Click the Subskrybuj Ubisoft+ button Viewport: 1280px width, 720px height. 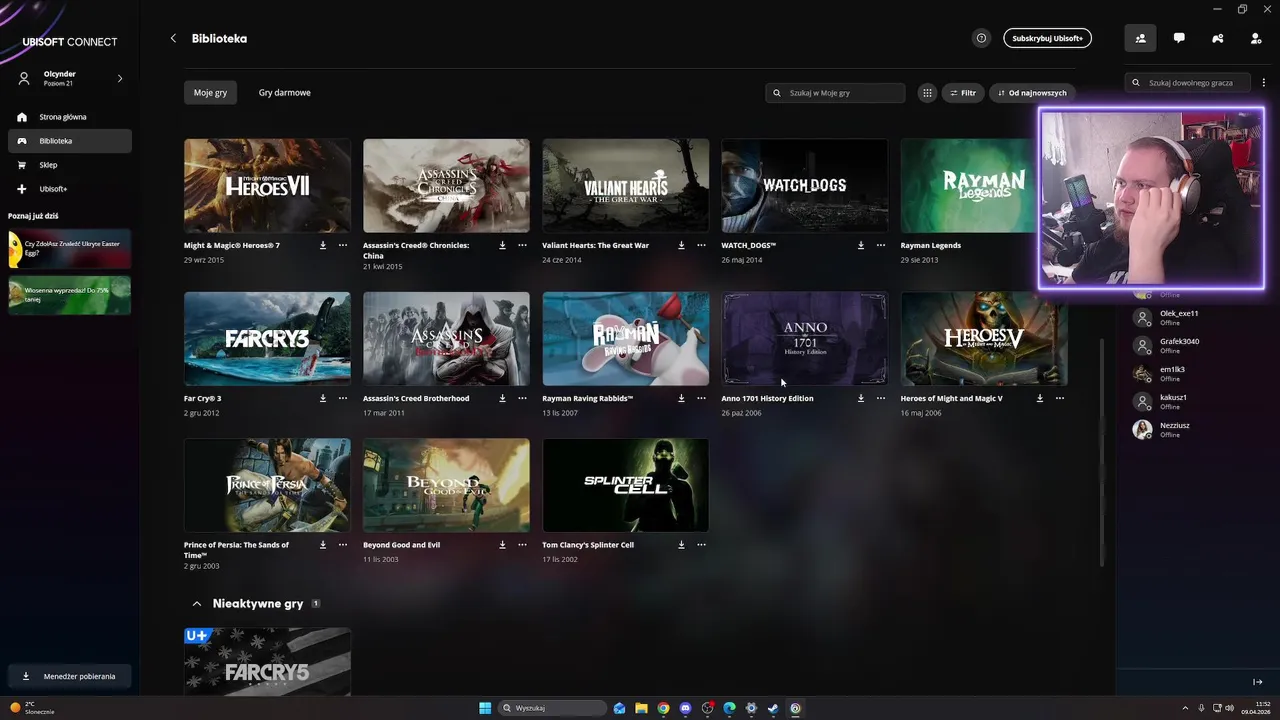point(1047,38)
